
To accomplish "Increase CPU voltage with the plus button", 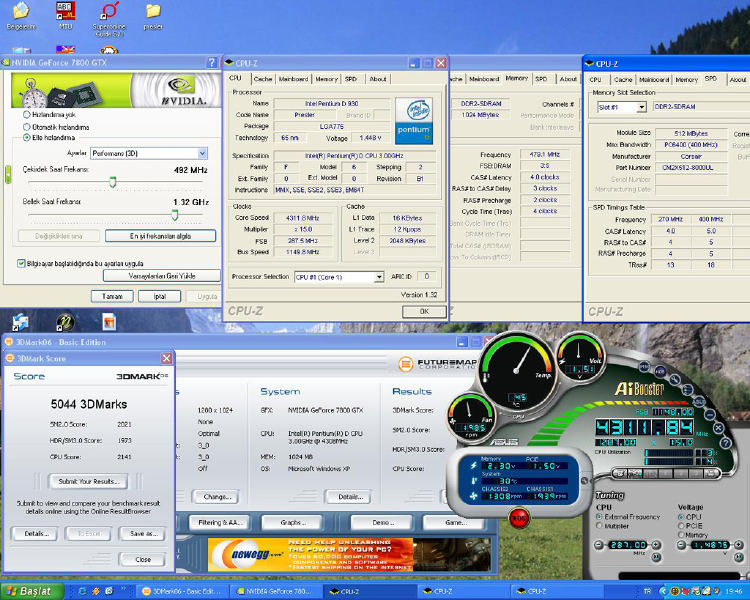I will (x=738, y=544).
